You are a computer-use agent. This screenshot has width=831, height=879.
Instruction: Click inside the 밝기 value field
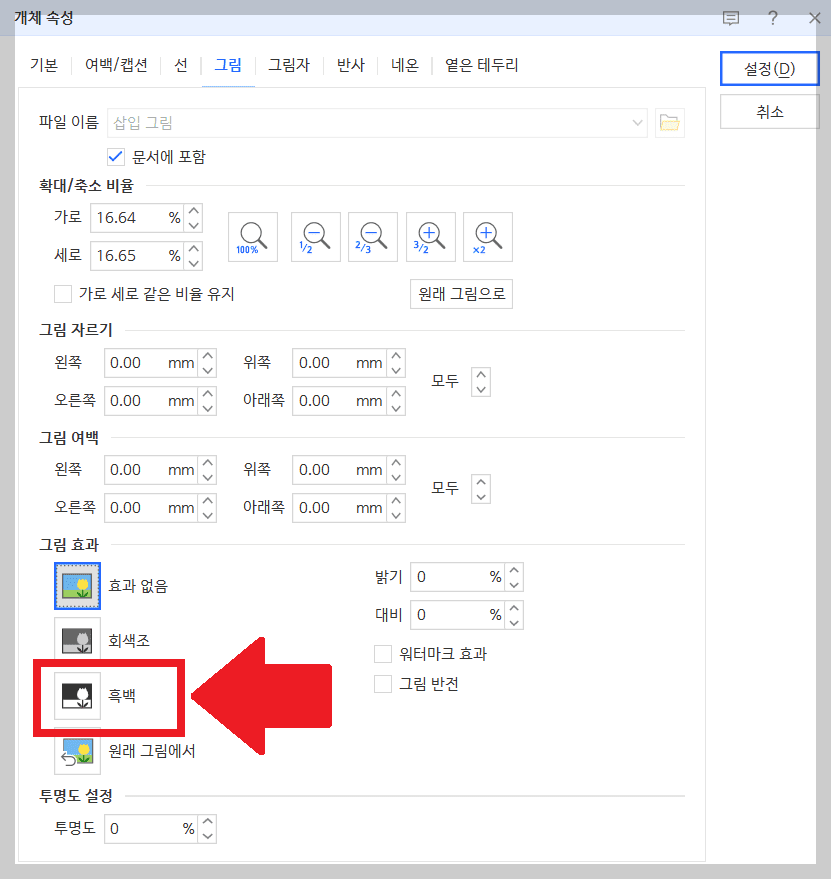pos(455,577)
